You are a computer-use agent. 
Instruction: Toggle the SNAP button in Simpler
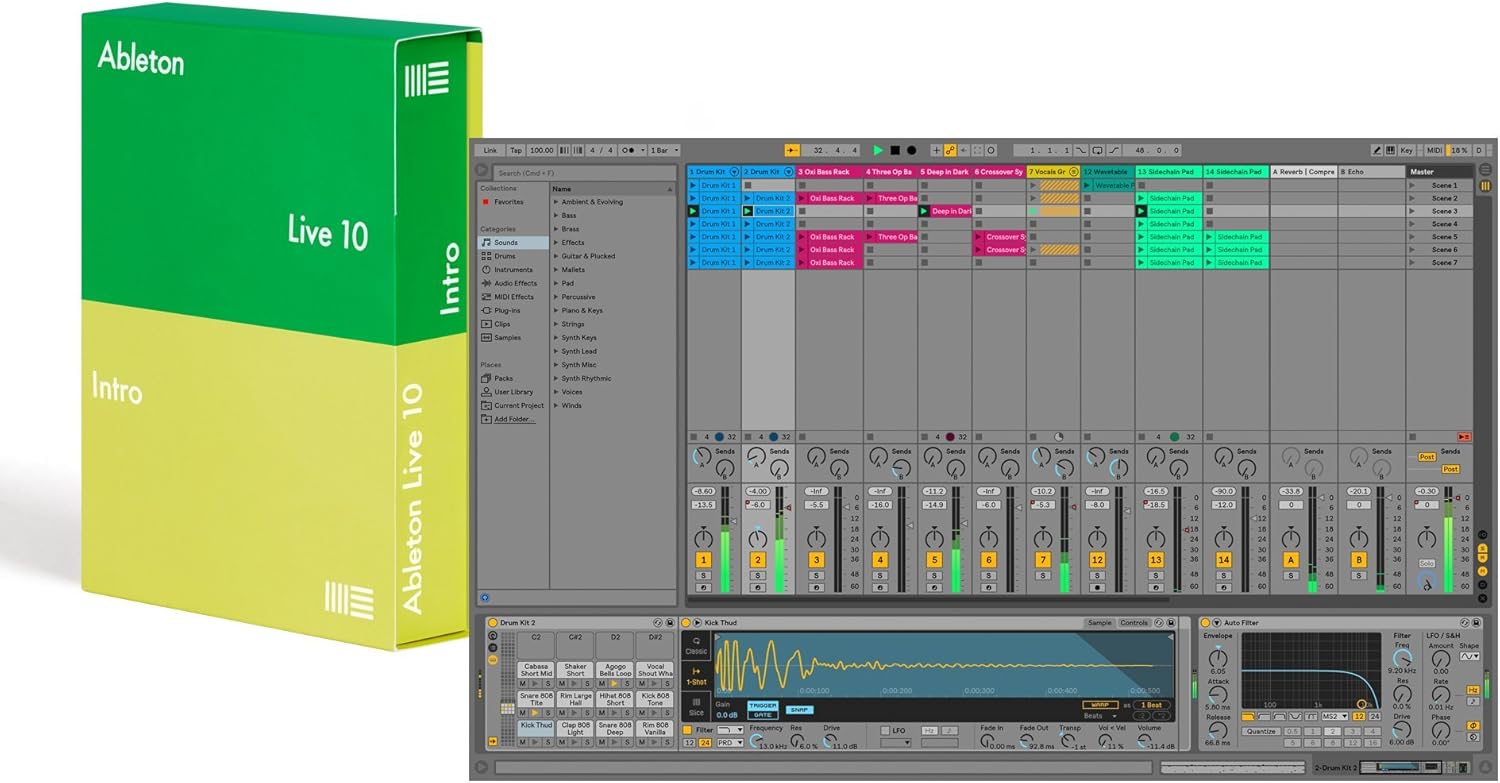[798, 710]
